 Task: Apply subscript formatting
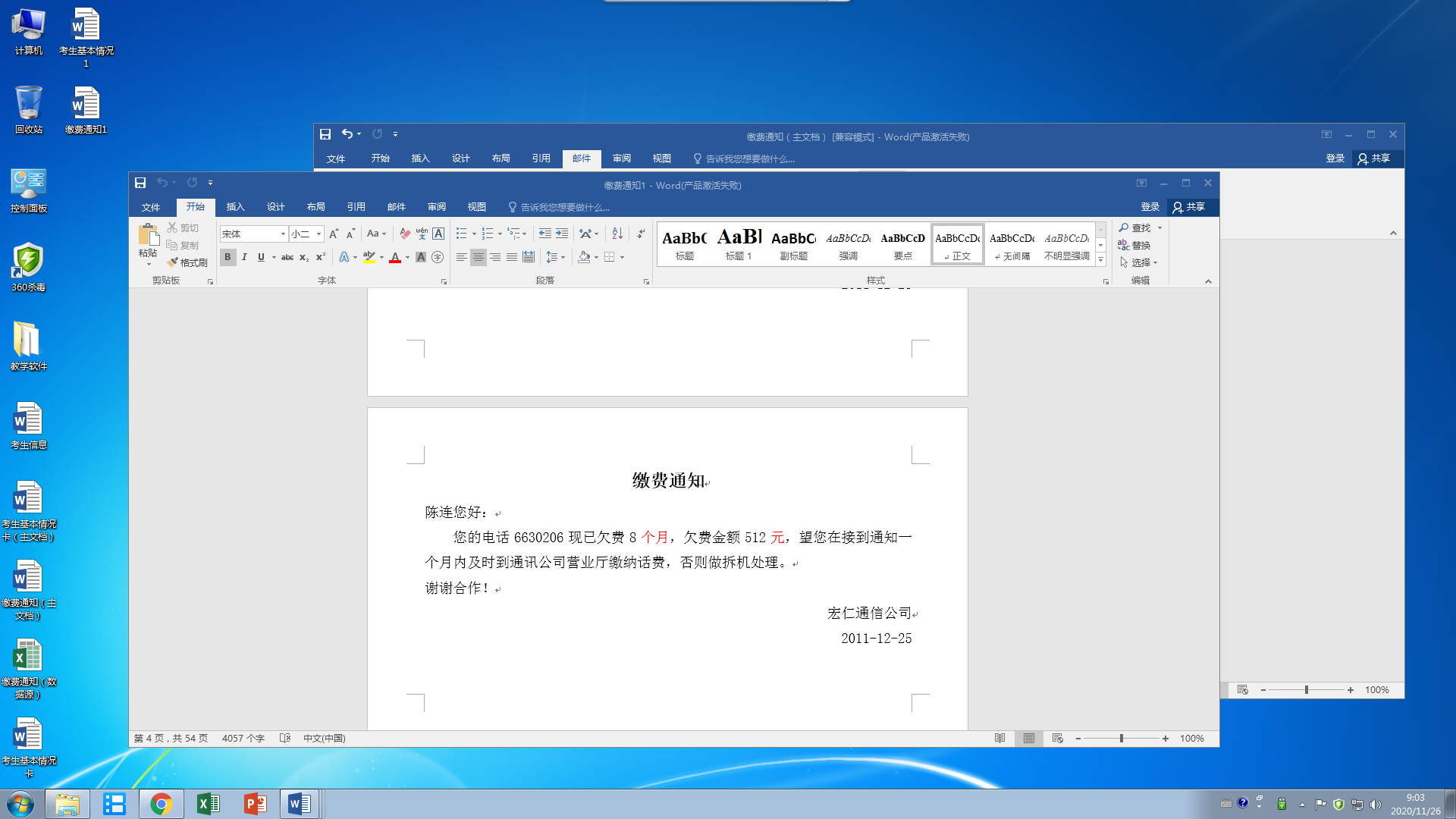[x=303, y=257]
